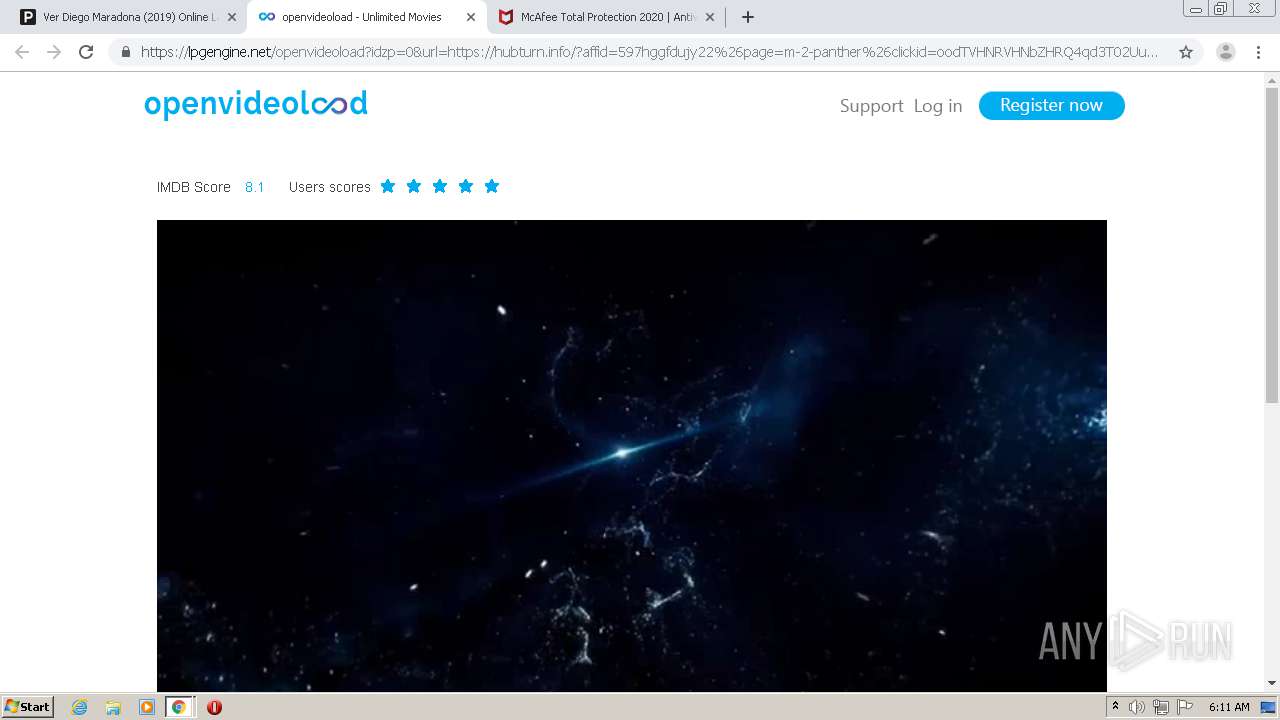Select the Chrome taskbar icon

[x=179, y=707]
